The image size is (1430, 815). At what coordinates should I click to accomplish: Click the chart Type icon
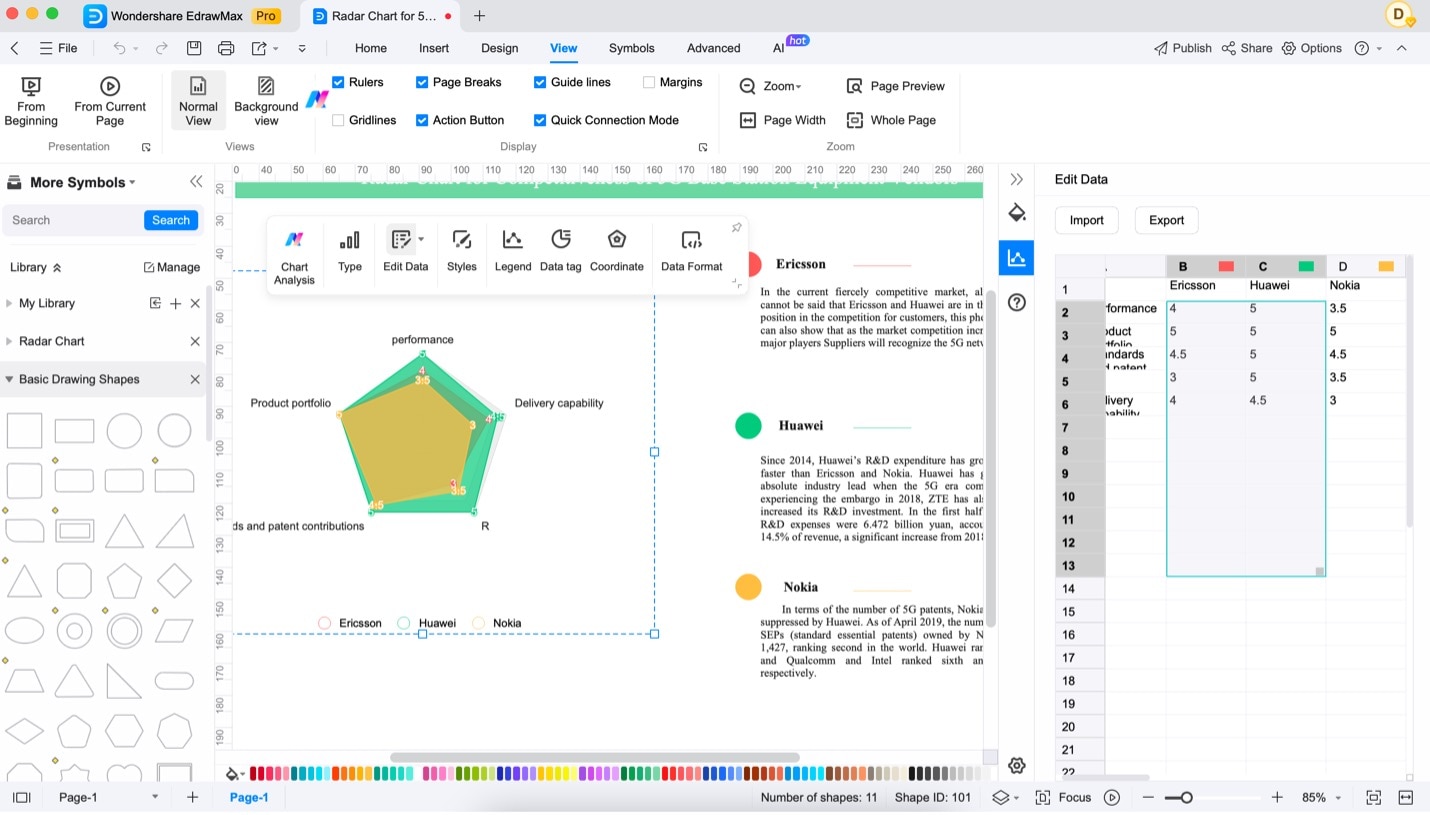[x=350, y=240]
